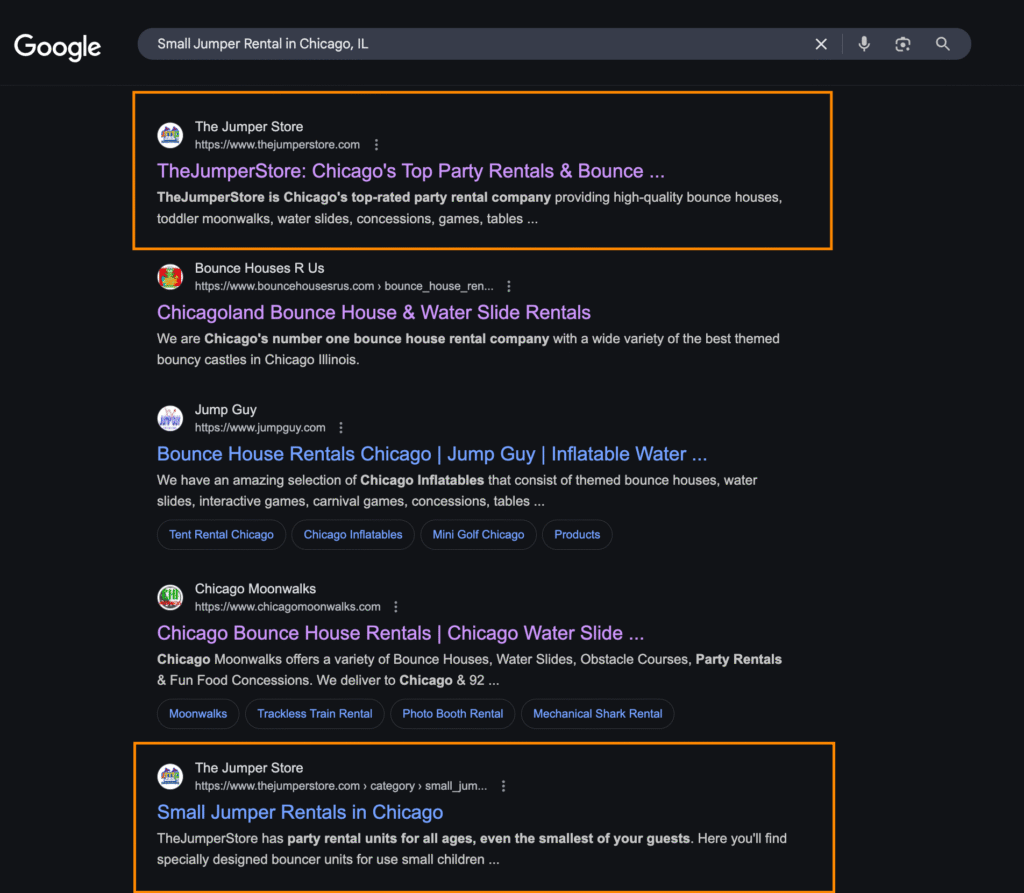Open more options for thejumperstore.com homepage result

[x=376, y=144]
